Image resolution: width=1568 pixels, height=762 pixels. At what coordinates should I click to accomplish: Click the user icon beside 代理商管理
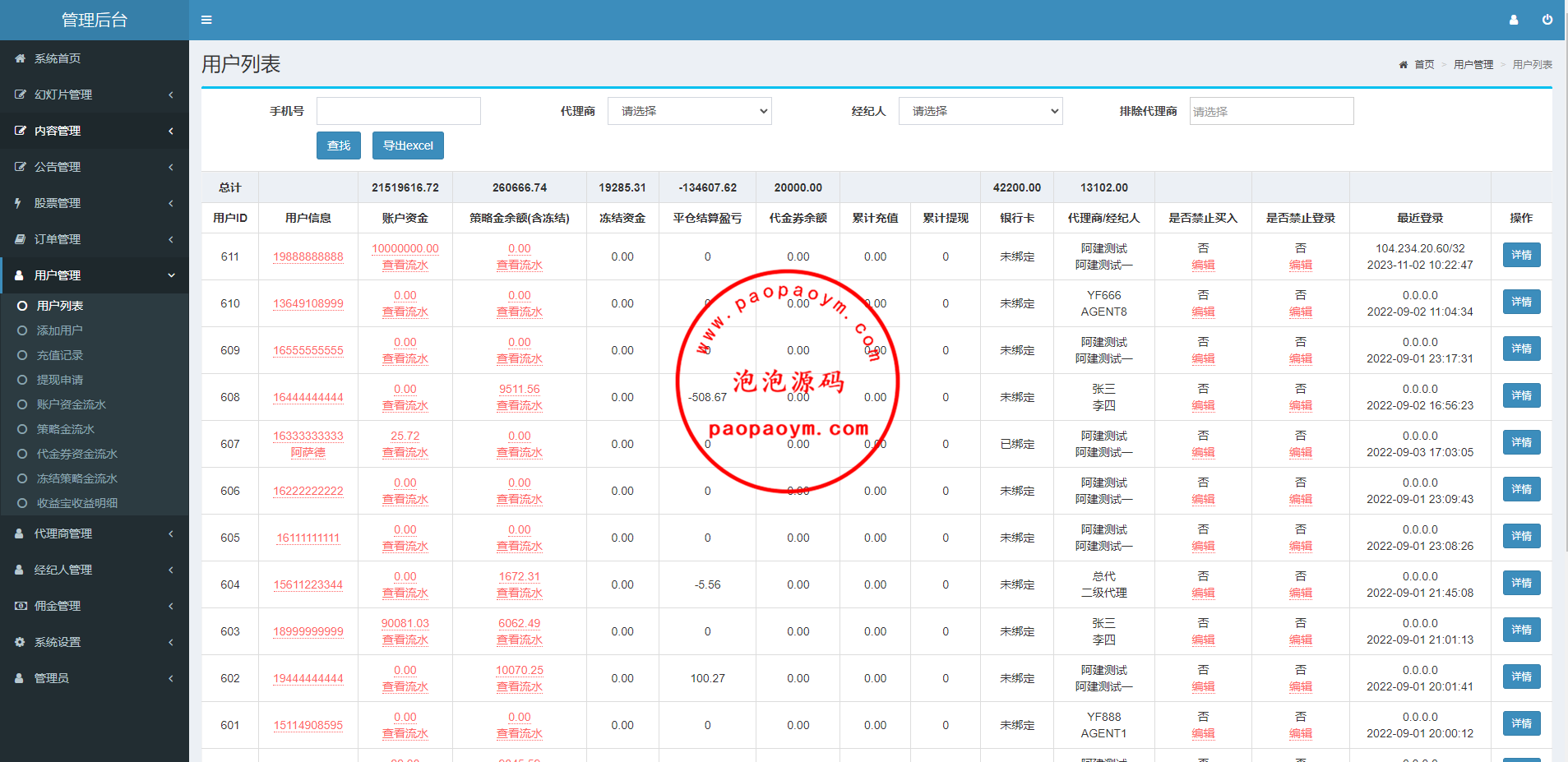point(19,533)
